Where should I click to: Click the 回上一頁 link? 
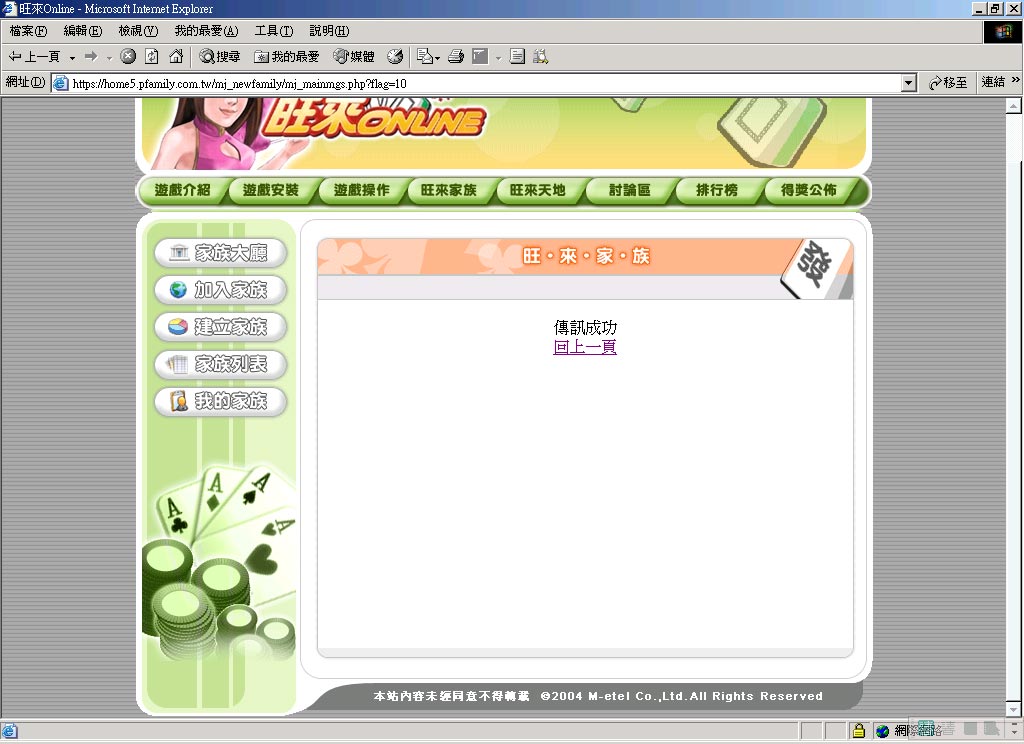pos(585,347)
